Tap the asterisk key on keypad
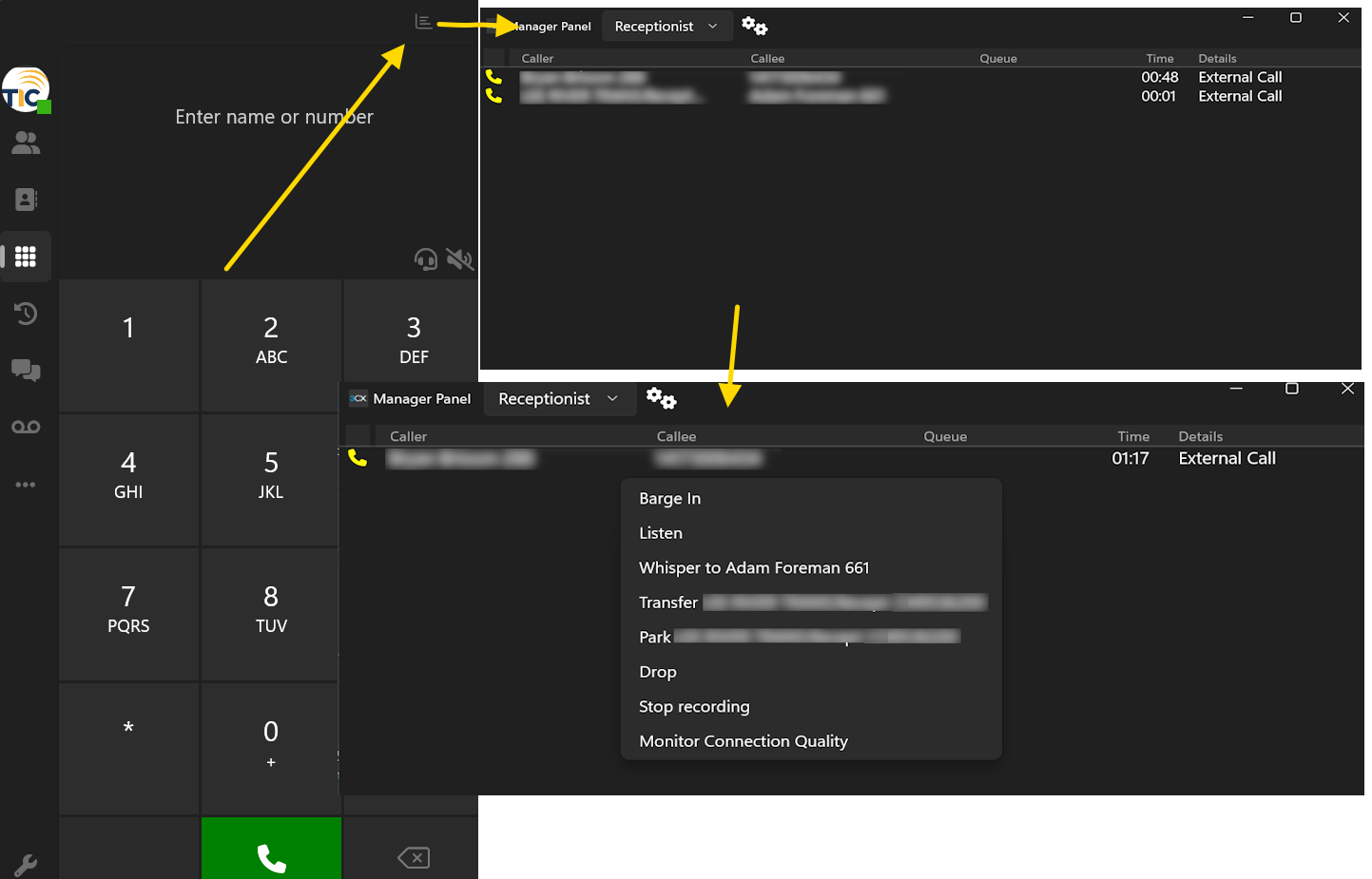The width and height of the screenshot is (1372, 879). (128, 749)
